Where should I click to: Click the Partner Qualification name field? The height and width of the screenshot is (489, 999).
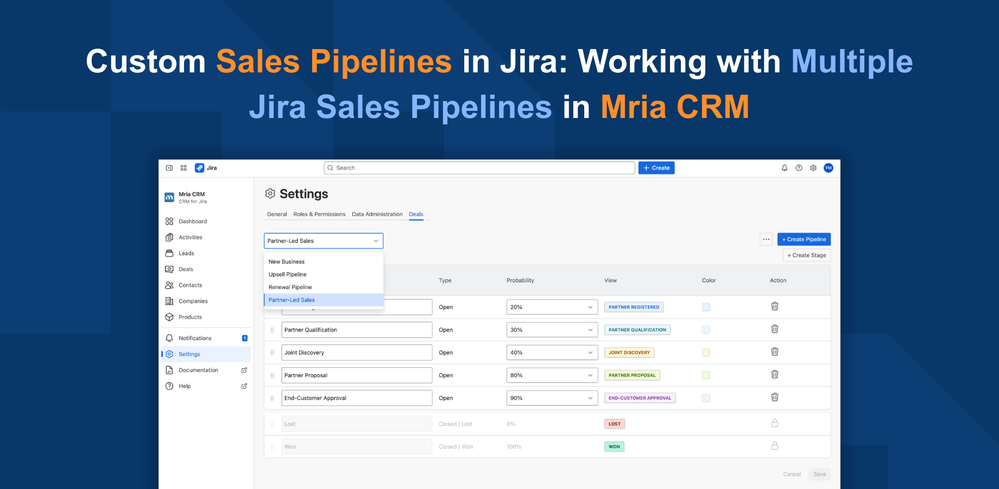(x=357, y=330)
